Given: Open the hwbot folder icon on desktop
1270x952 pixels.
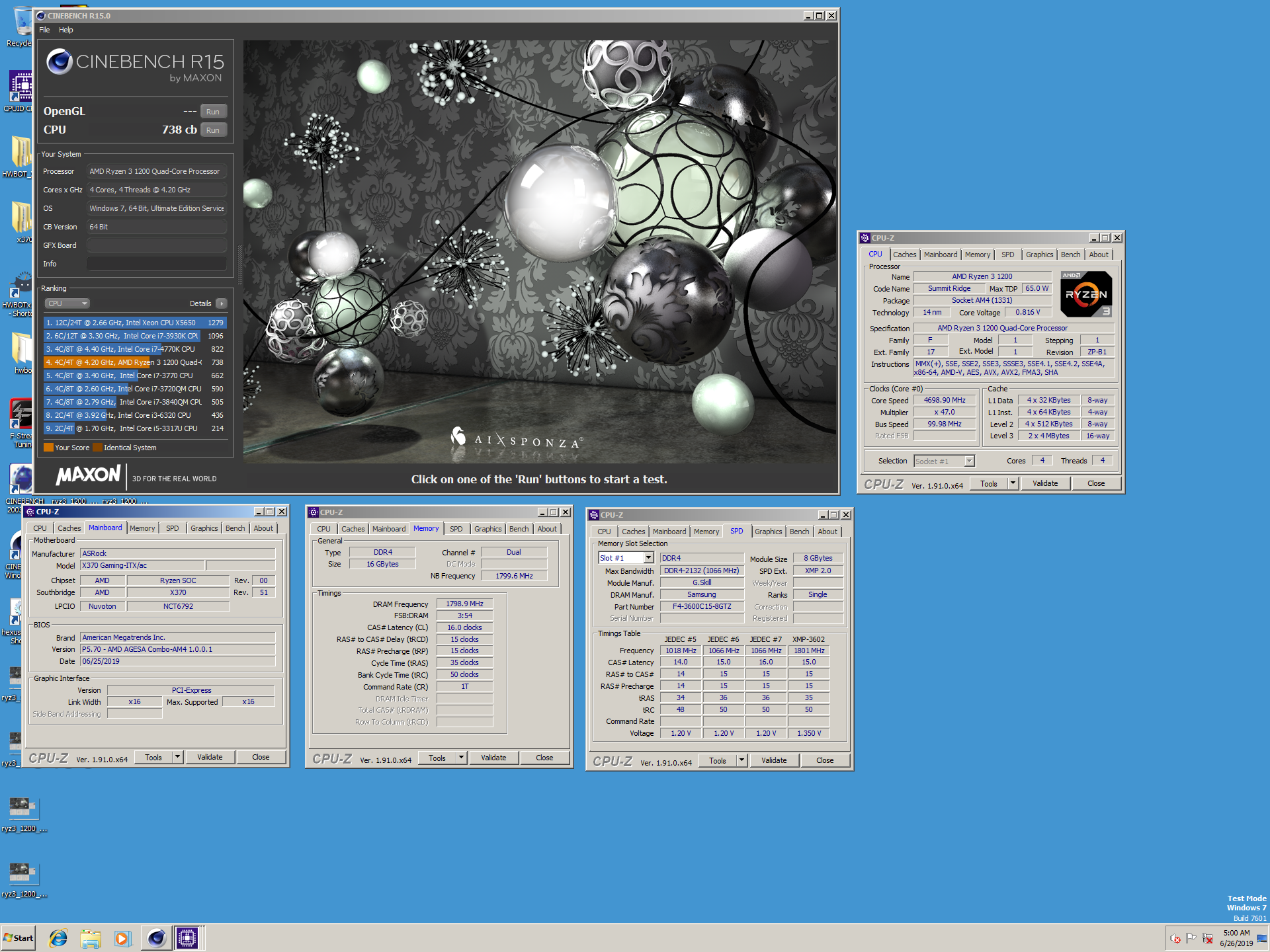Looking at the screenshot, I should (21, 352).
